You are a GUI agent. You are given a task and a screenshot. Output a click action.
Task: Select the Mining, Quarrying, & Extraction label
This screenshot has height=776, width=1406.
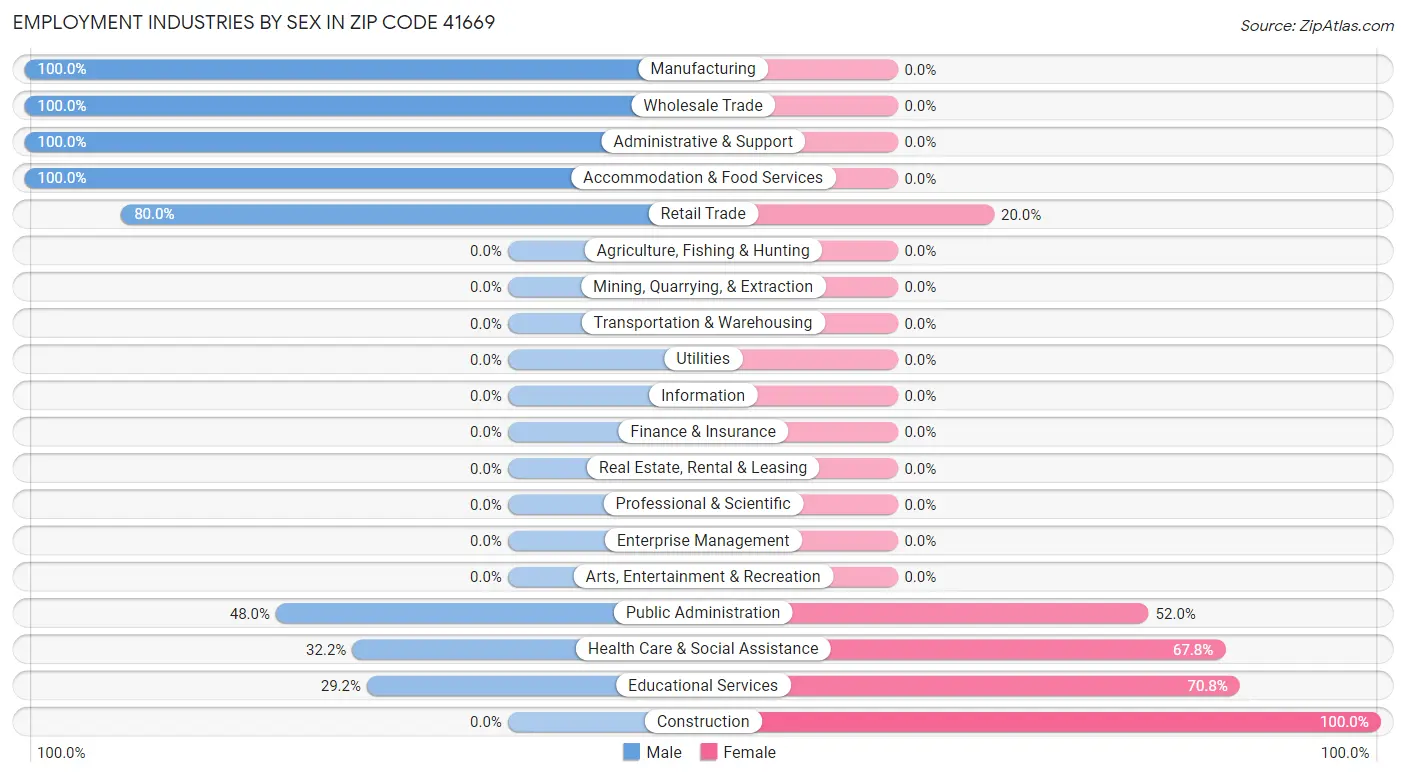[703, 287]
